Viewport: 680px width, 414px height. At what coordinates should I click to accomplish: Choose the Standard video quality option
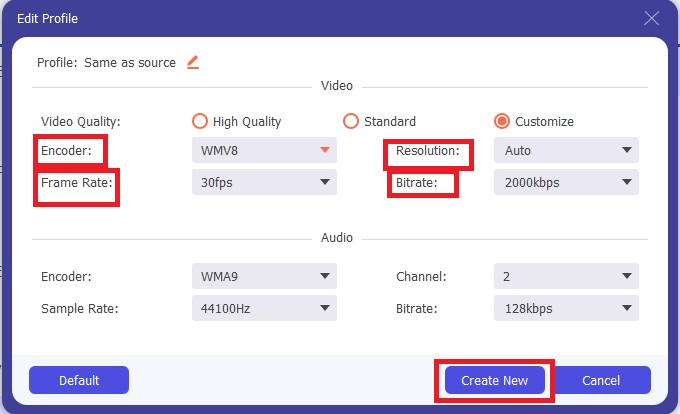350,121
